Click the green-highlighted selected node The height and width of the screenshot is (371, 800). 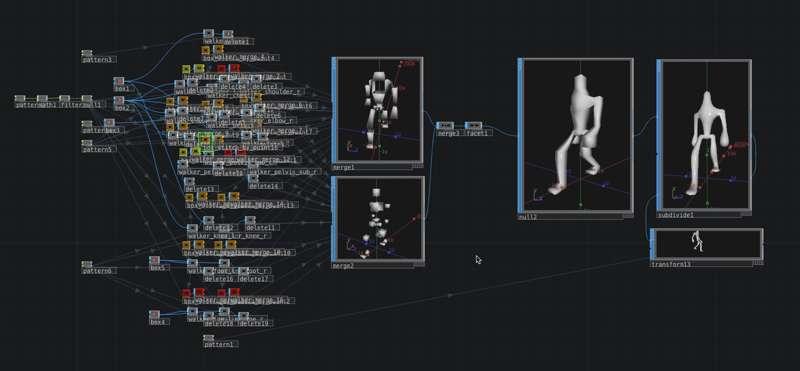pos(206,139)
